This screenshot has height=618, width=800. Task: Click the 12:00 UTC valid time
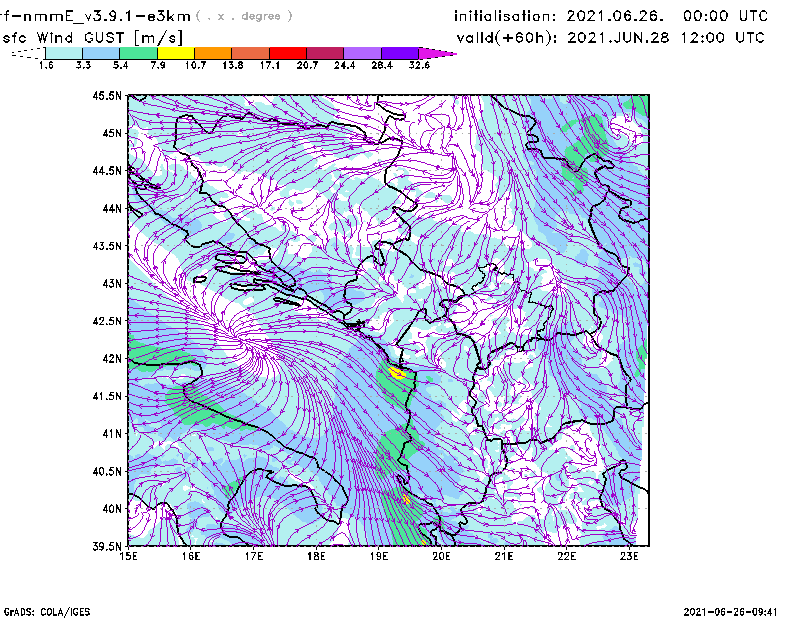(722, 37)
